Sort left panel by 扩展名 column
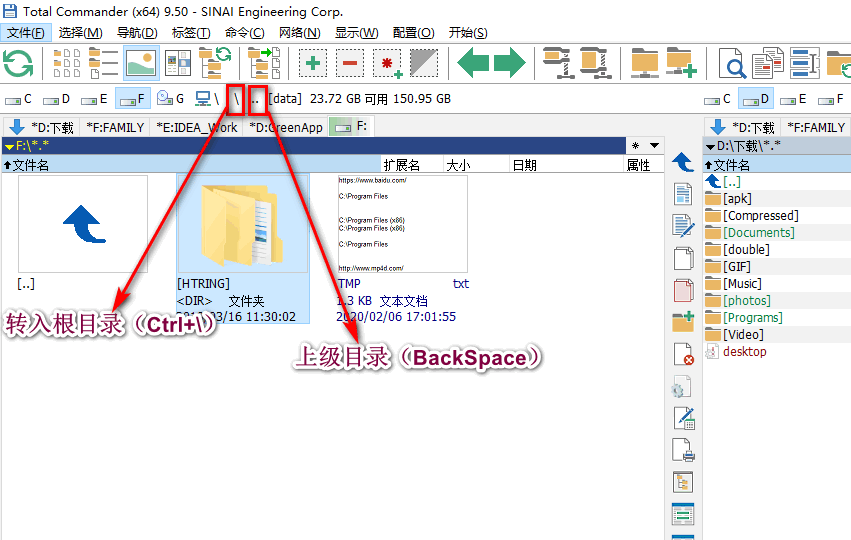The width and height of the screenshot is (851, 540). click(x=412, y=165)
